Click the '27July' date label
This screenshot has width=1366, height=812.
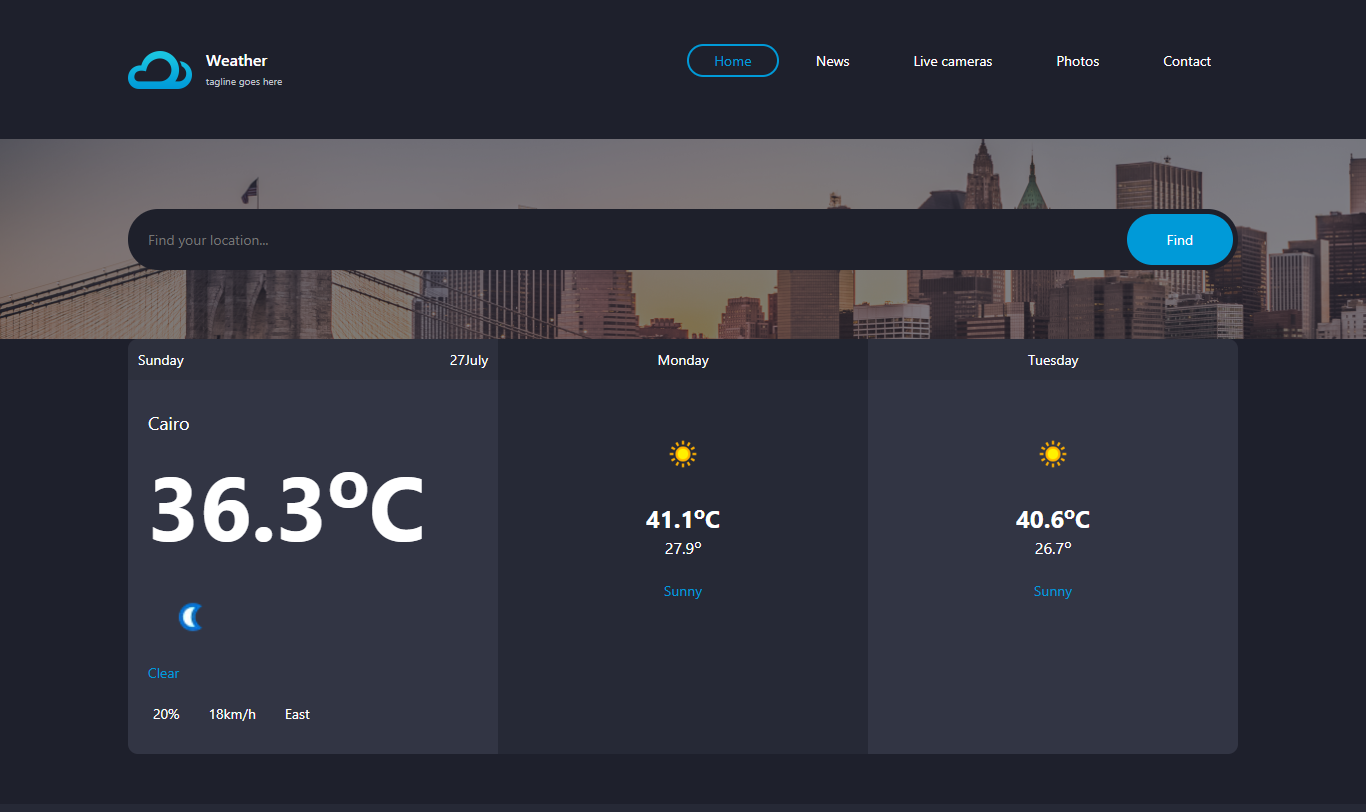(x=470, y=360)
